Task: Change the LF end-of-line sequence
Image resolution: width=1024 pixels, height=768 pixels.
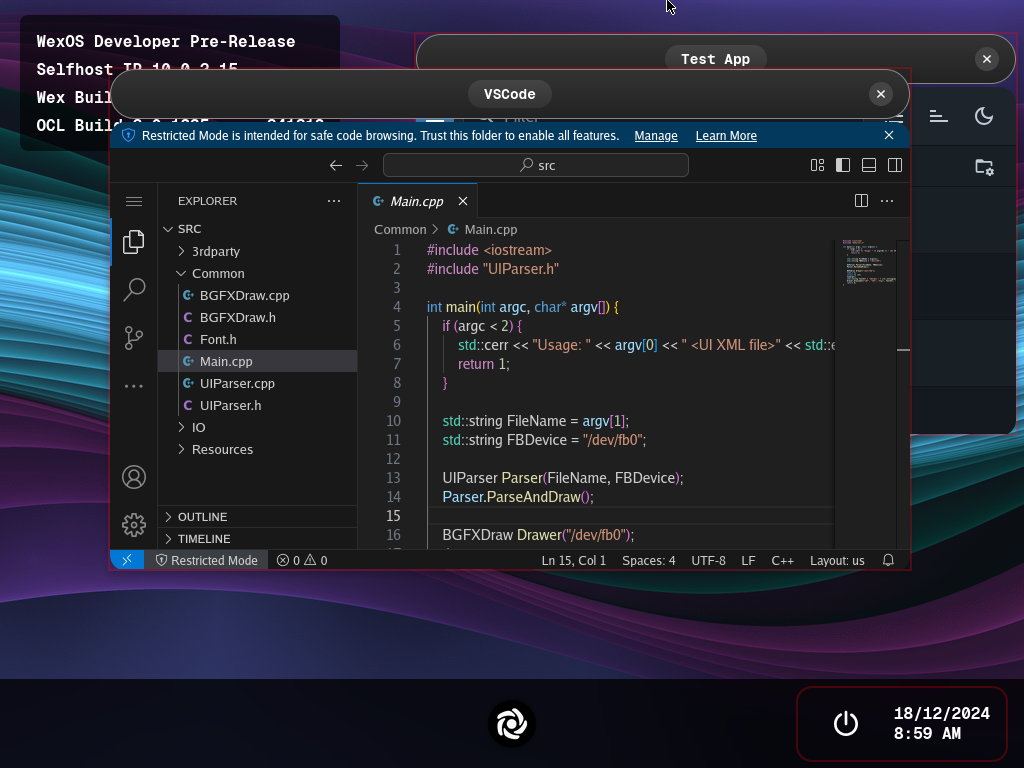Action: [x=748, y=560]
